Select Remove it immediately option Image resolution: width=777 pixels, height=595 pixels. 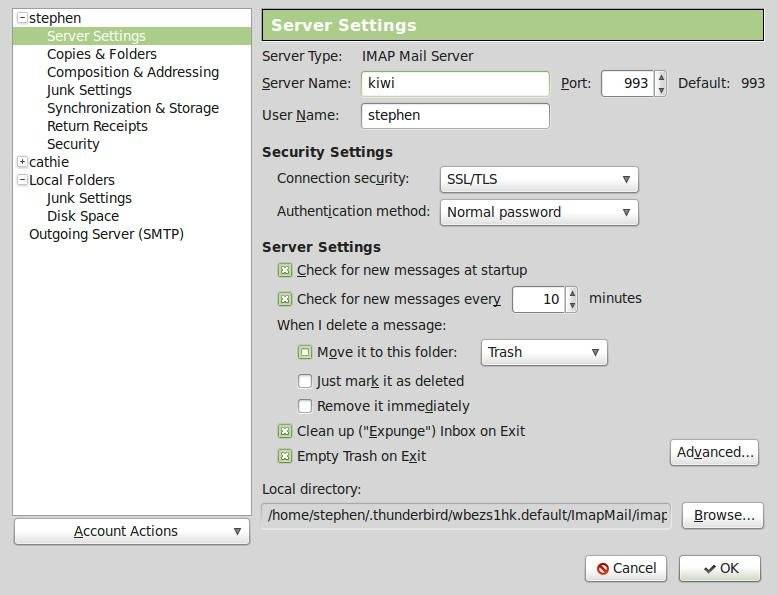coord(304,406)
